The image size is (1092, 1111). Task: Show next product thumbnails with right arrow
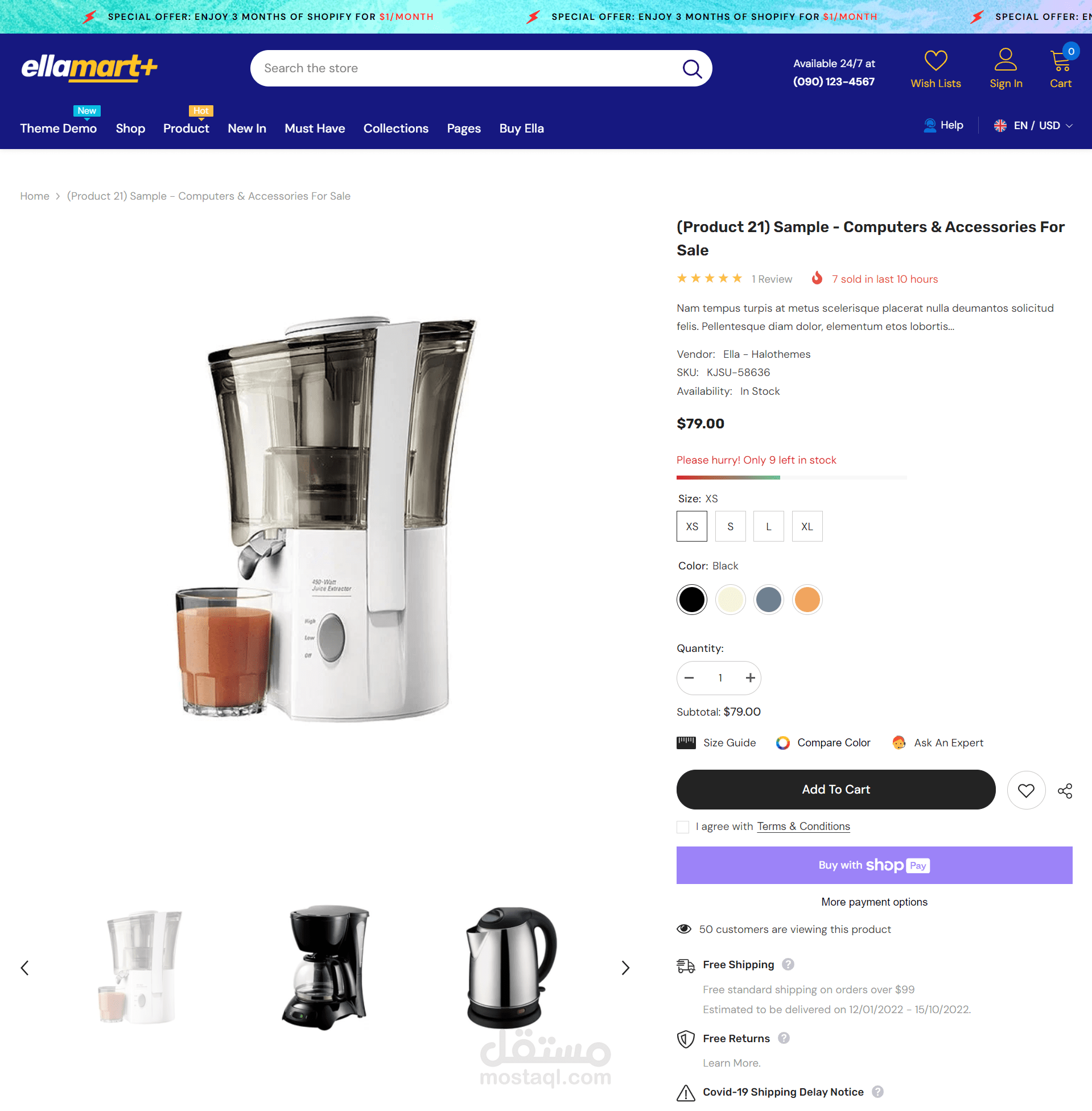click(625, 968)
